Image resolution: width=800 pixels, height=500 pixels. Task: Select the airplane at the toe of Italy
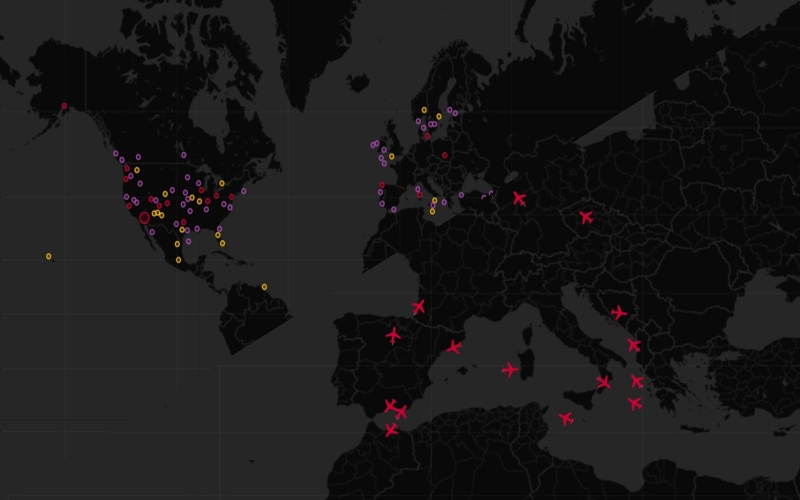604,382
